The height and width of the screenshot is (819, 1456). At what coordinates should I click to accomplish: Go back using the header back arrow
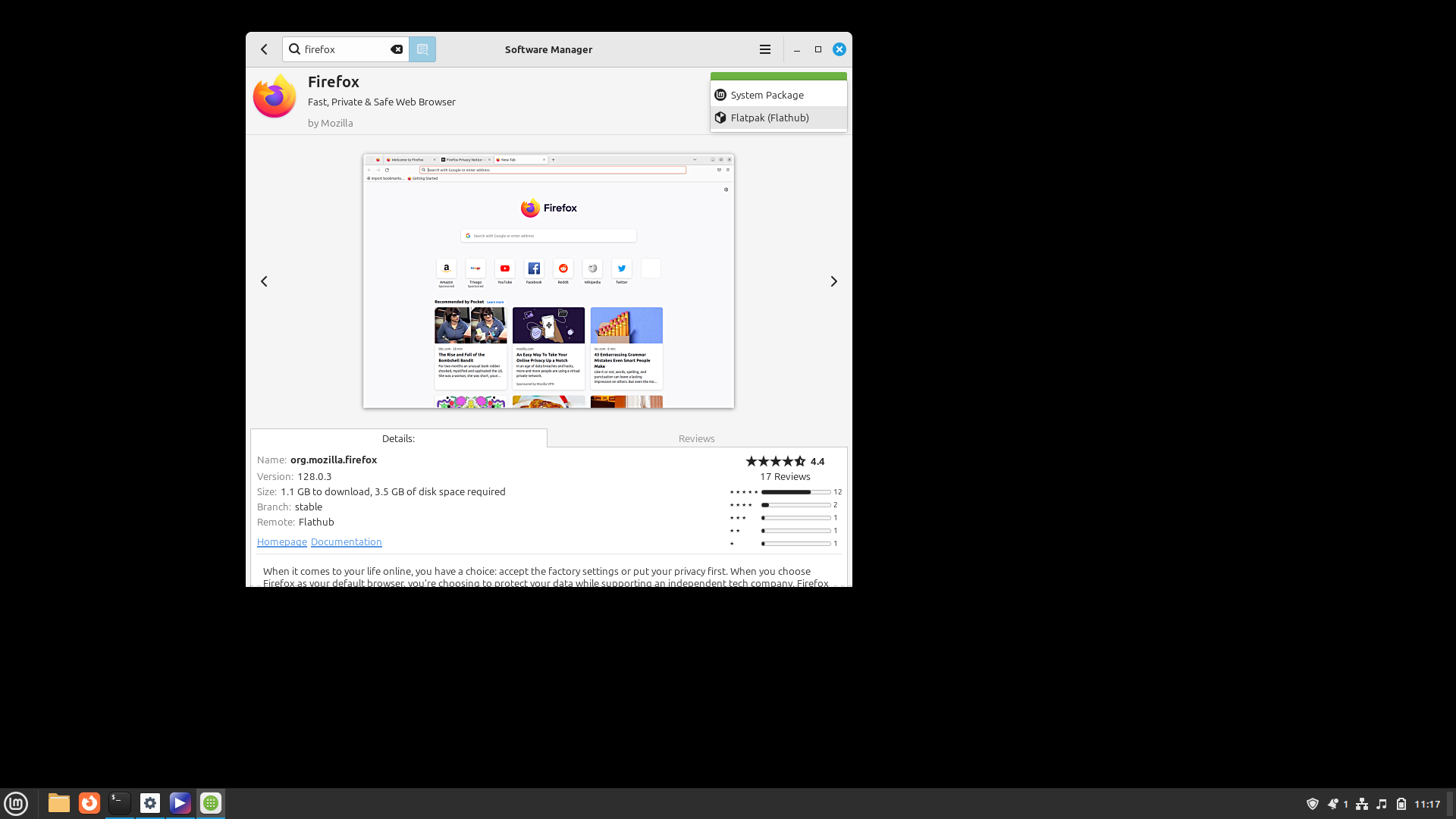264,49
